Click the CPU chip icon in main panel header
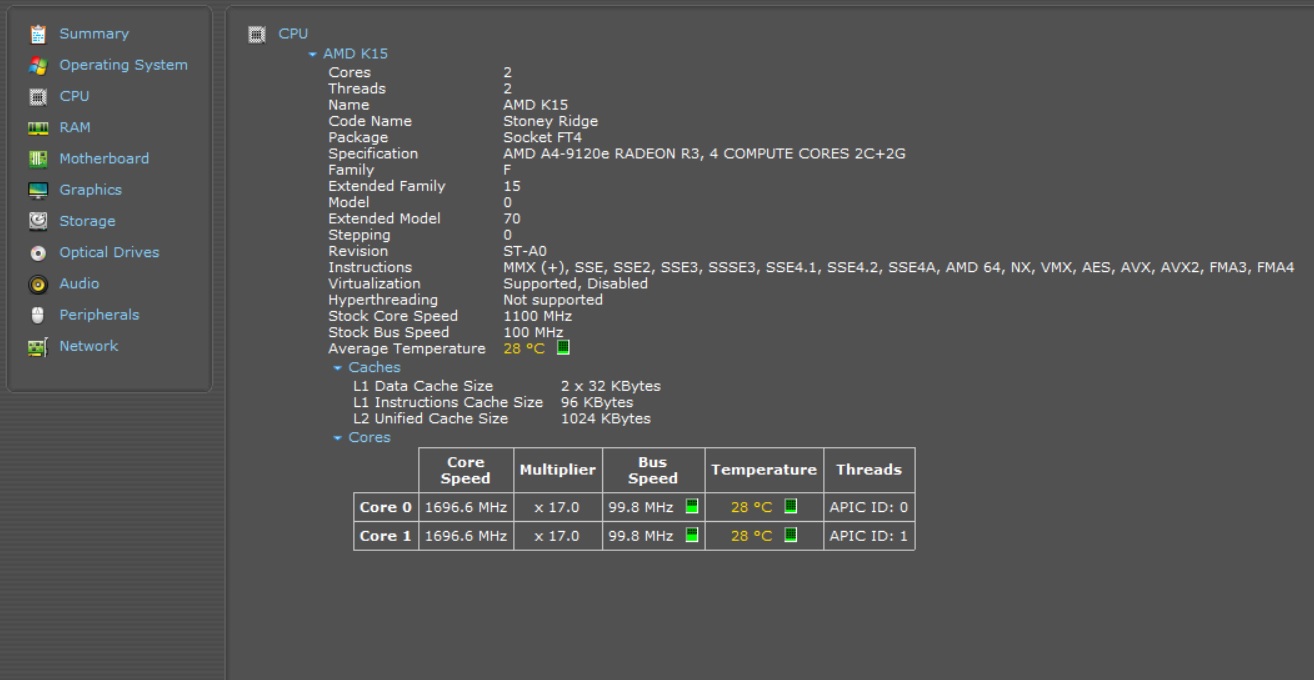Viewport: 1314px width, 680px height. (257, 34)
